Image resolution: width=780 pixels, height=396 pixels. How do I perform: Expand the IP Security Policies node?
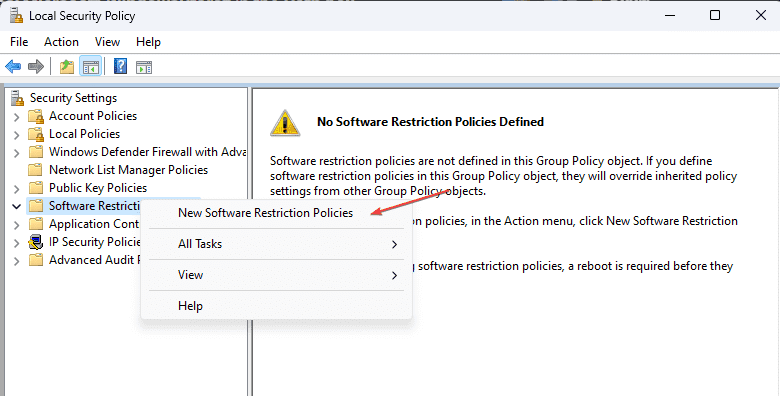16,243
